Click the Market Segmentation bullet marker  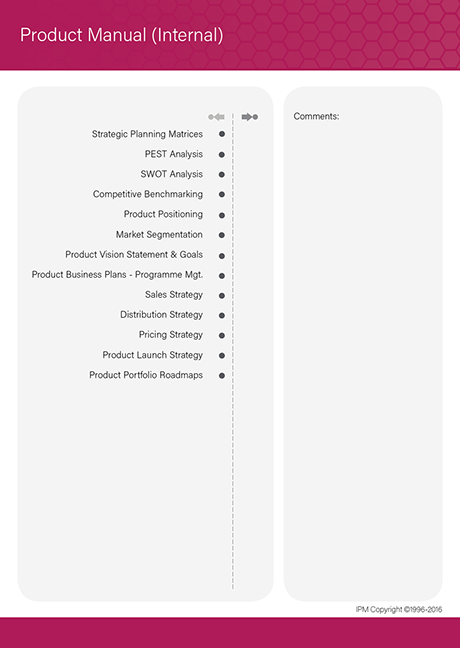point(222,235)
